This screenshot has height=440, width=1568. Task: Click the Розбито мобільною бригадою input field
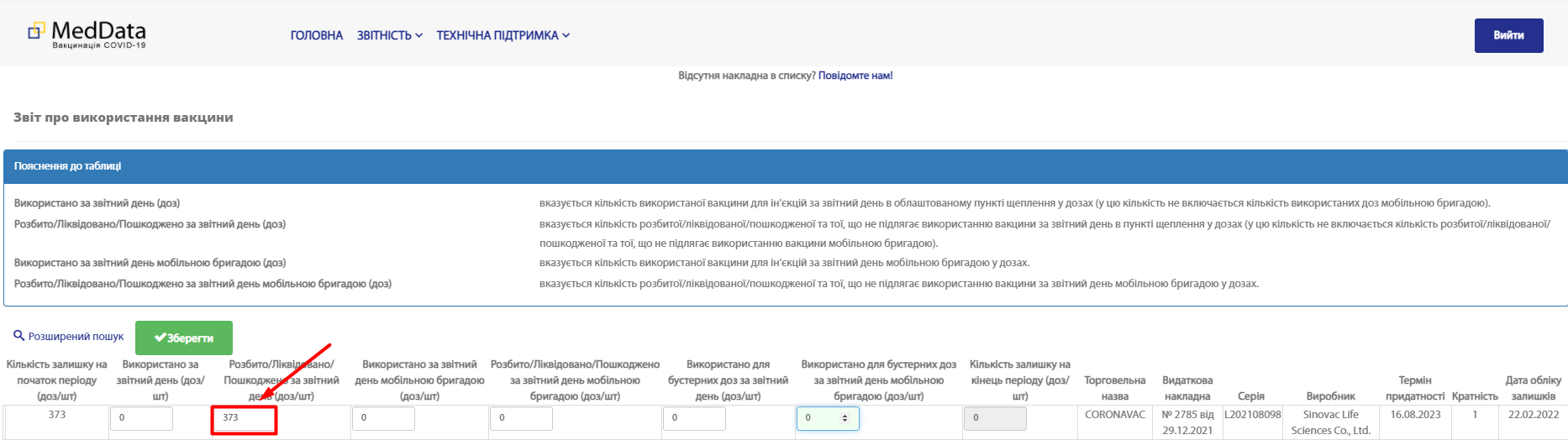tap(521, 418)
